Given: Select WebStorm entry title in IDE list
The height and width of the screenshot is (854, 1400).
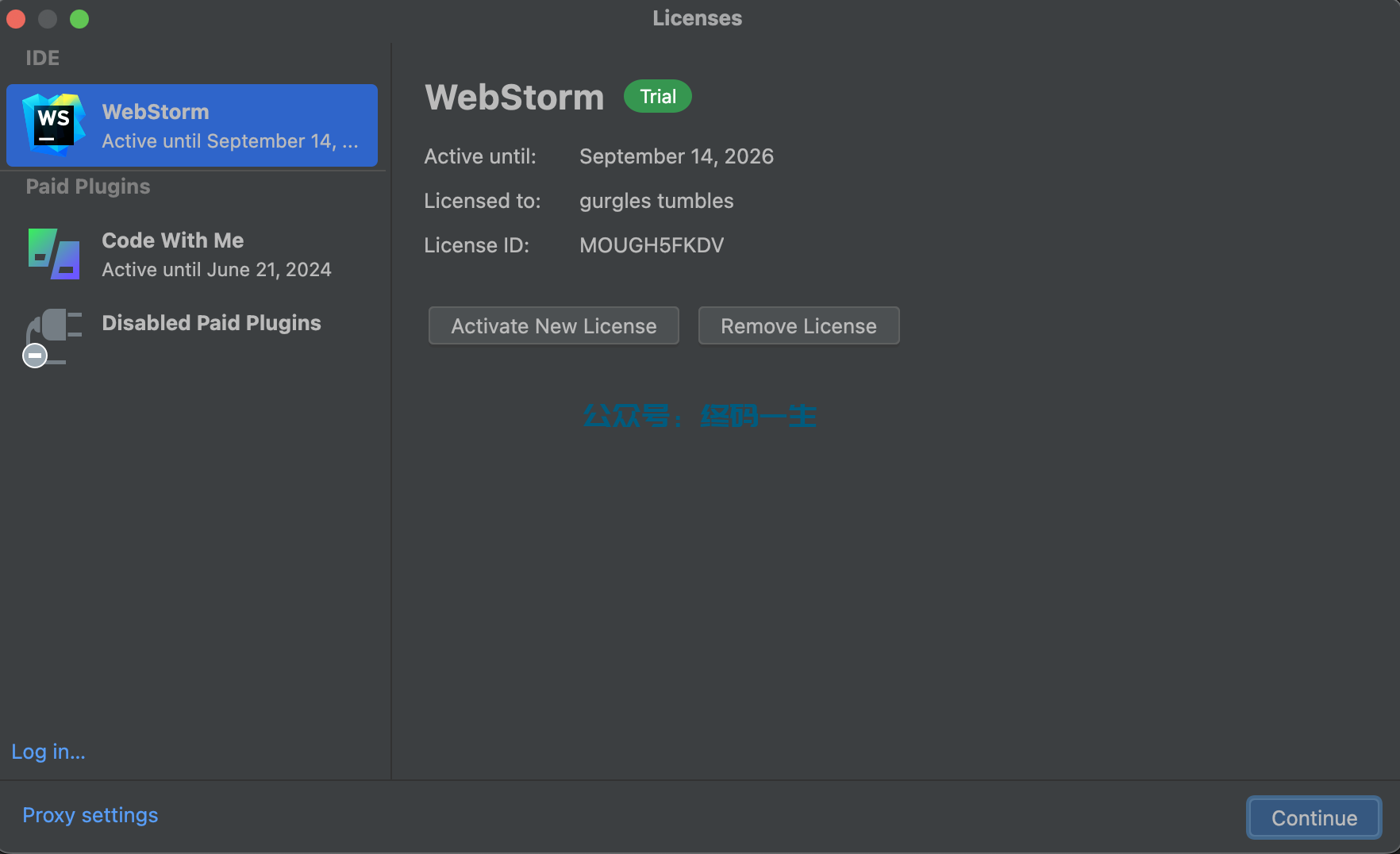Looking at the screenshot, I should click(x=156, y=112).
